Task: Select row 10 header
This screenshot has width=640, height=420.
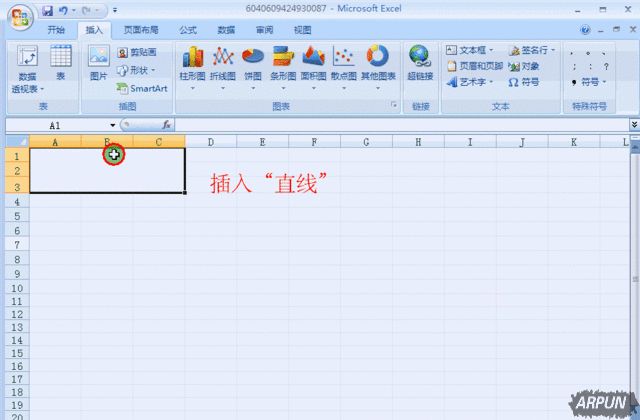Action: pos(17,288)
